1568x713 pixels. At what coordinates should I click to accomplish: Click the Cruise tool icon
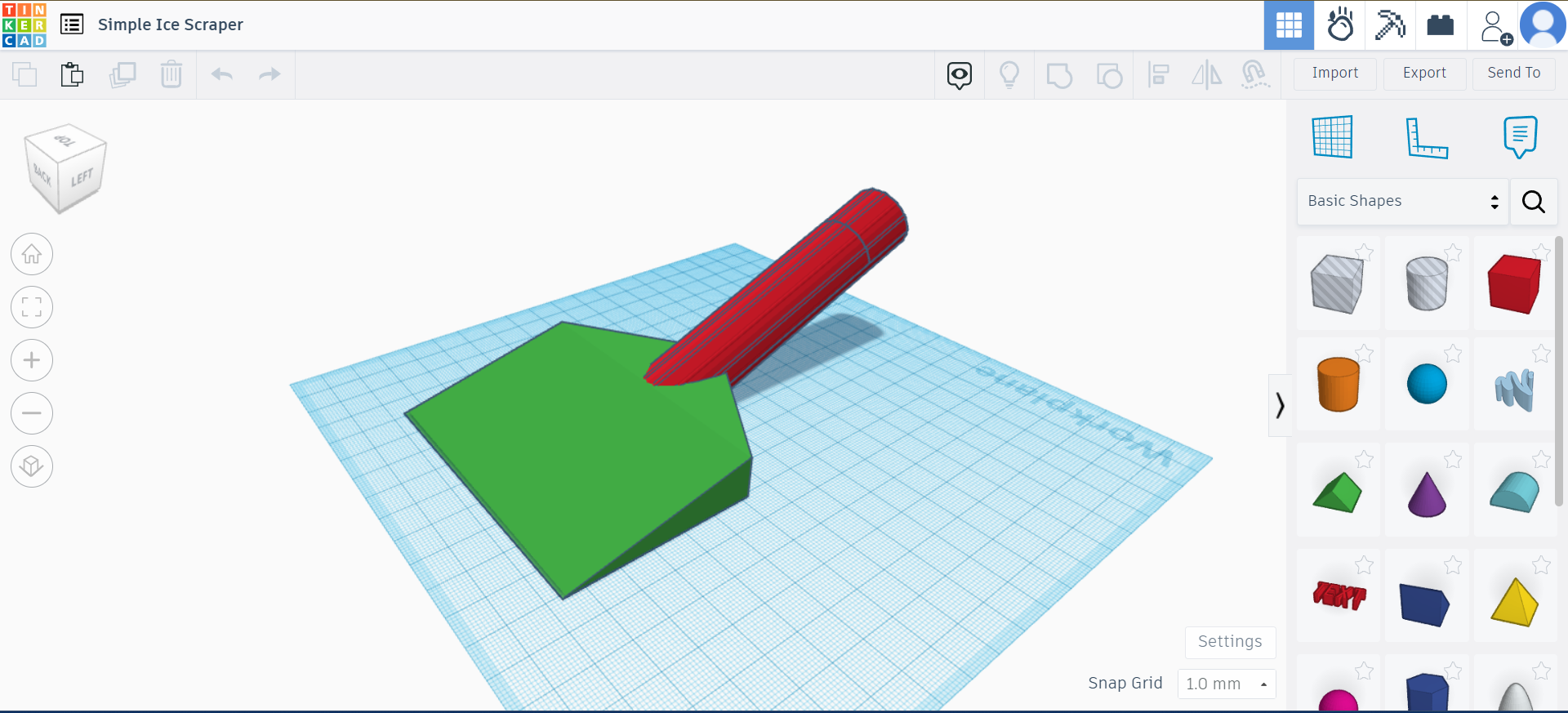click(1255, 74)
